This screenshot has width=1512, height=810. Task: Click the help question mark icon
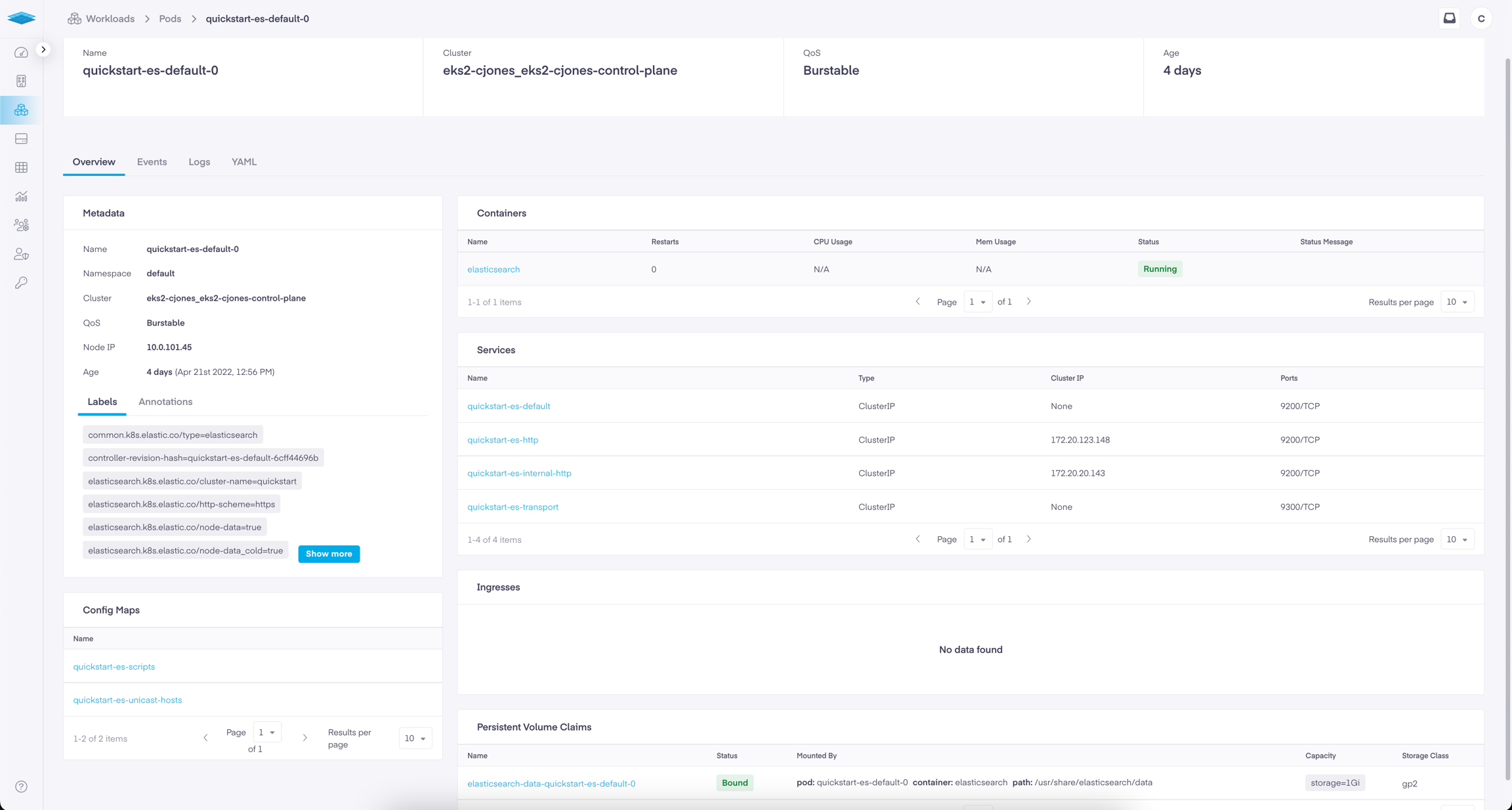[x=21, y=786]
